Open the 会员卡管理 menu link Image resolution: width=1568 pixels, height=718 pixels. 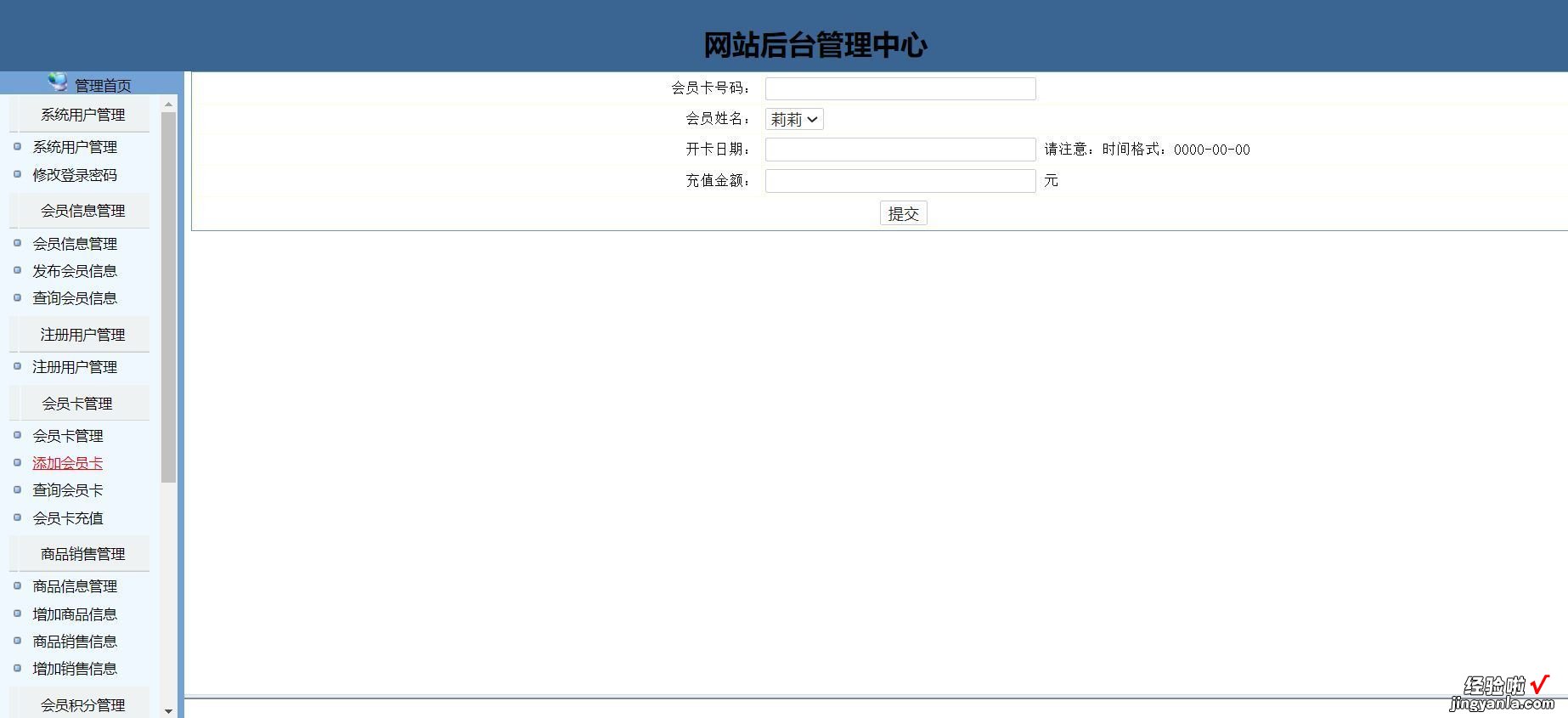pyautogui.click(x=68, y=436)
